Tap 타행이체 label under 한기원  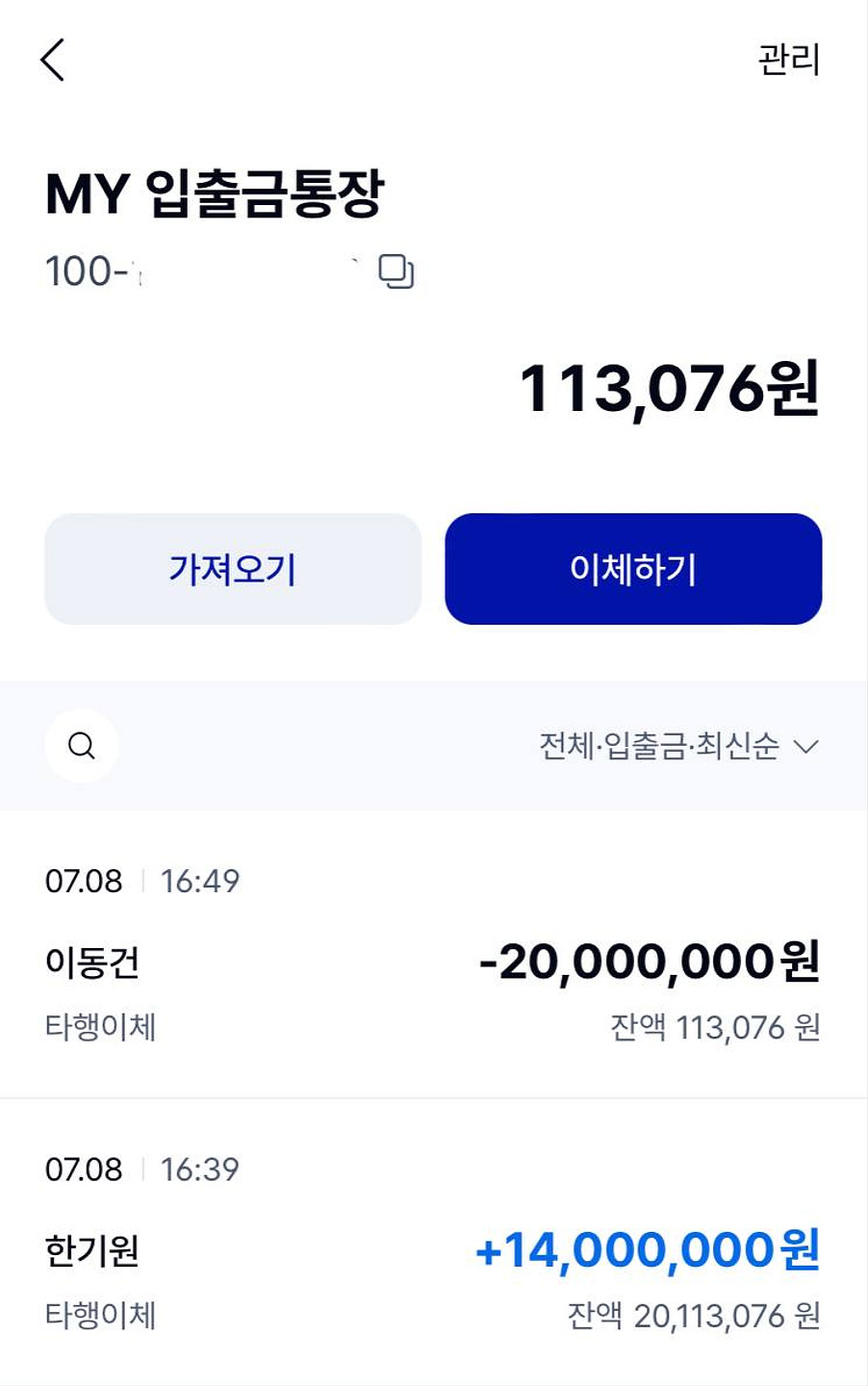100,1316
